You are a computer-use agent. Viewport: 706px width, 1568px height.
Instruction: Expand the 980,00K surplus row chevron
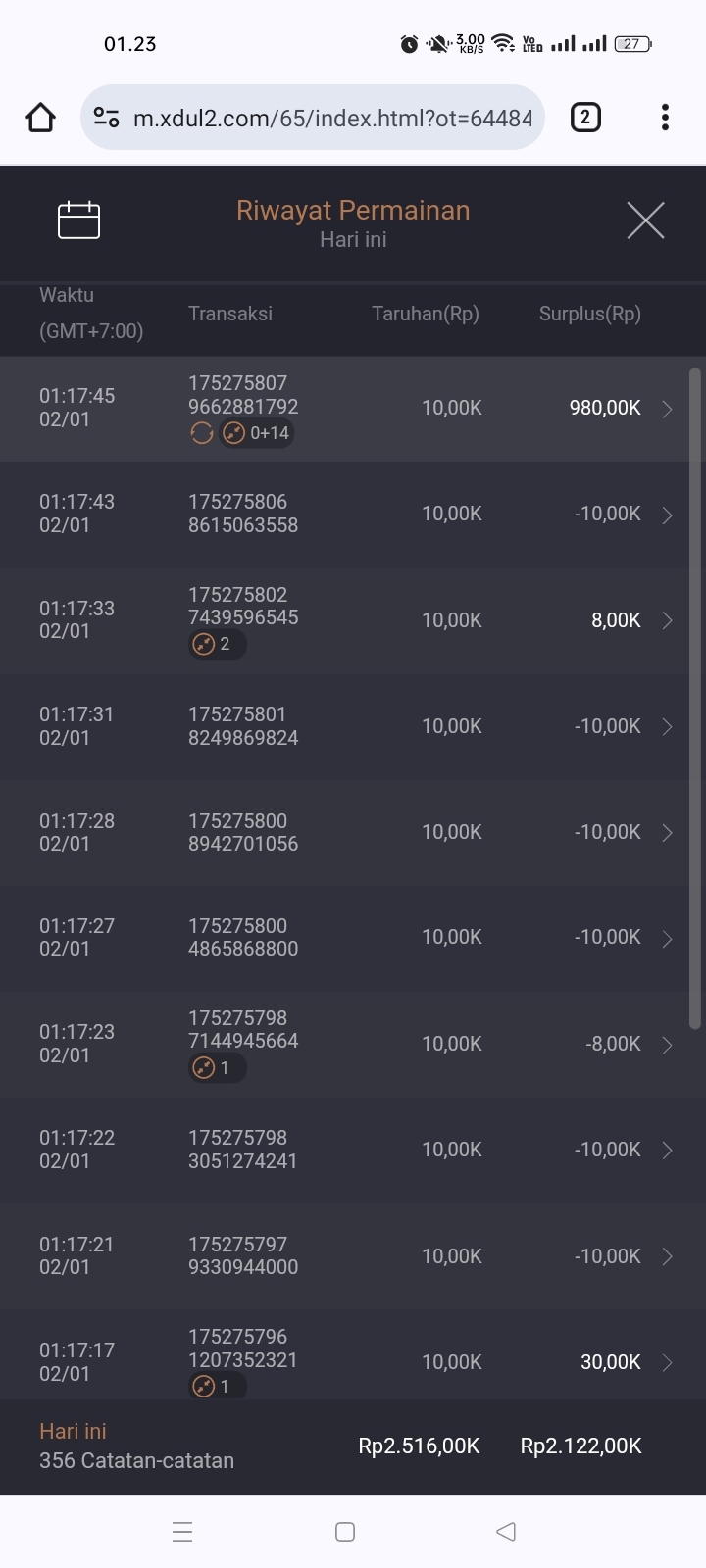coord(667,409)
